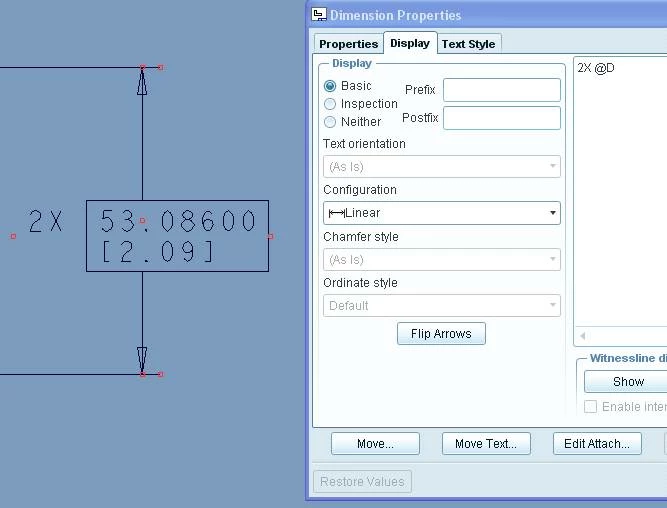Switch to the Properties tab
667x508 pixels.
pyautogui.click(x=348, y=44)
